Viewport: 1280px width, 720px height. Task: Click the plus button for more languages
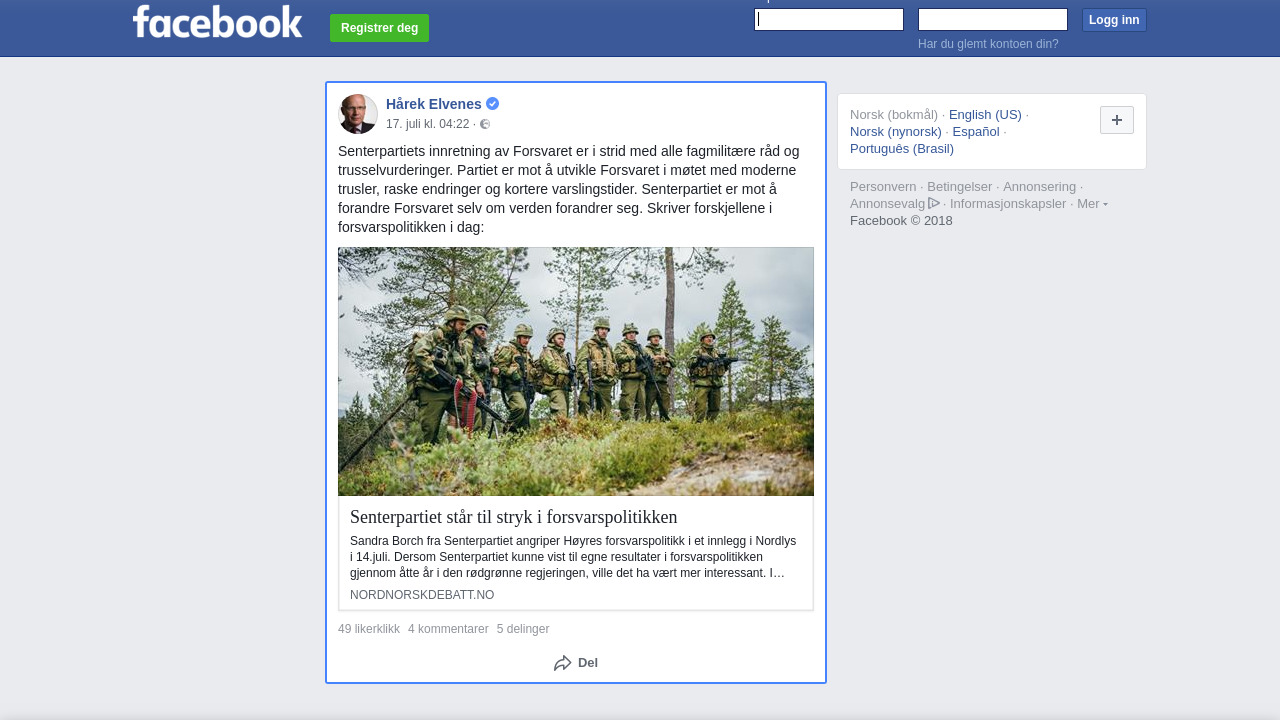1117,120
